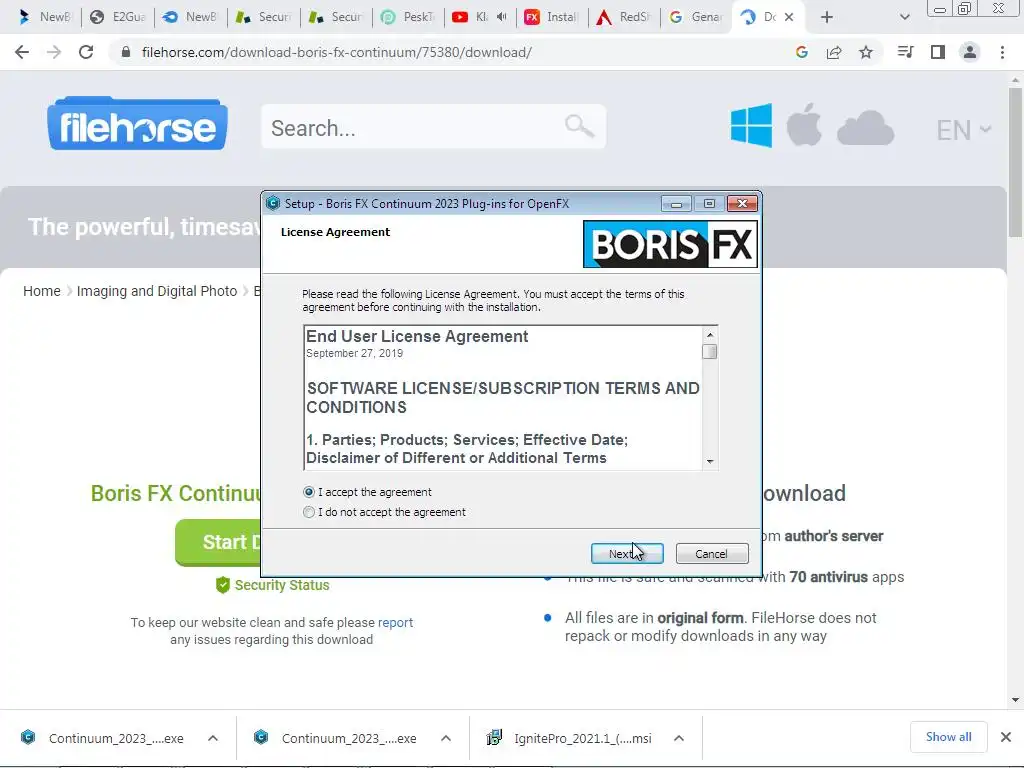Click the 'report' link
The image size is (1024, 768).
click(395, 622)
